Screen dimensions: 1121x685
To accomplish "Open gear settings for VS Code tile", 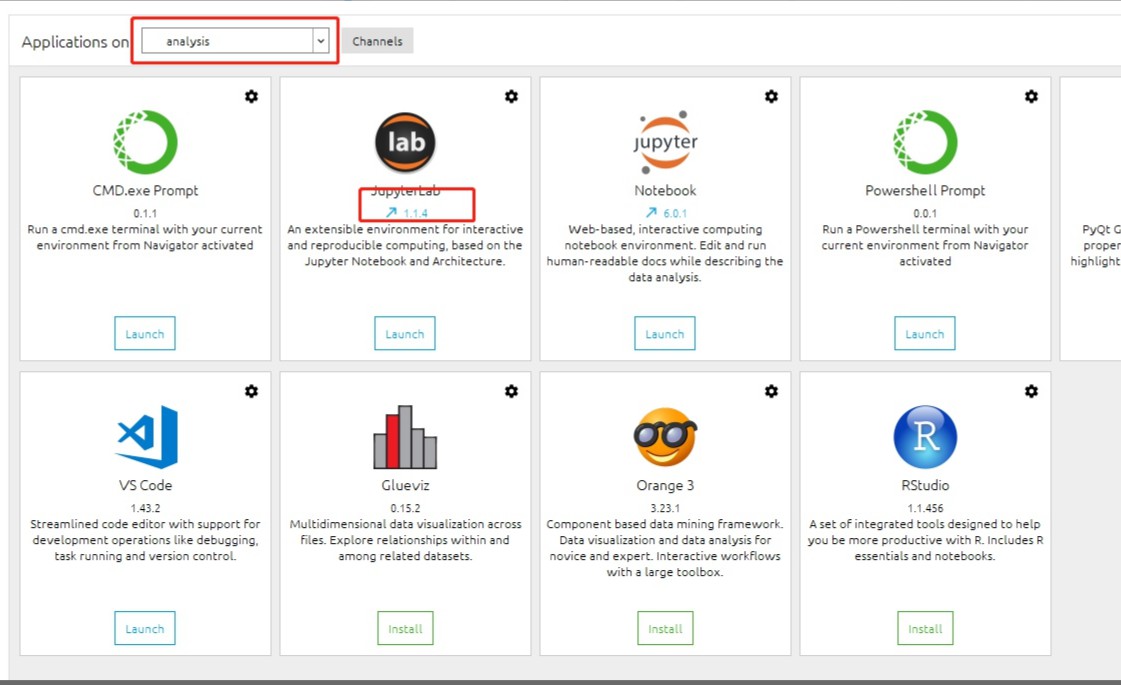I will tap(251, 391).
